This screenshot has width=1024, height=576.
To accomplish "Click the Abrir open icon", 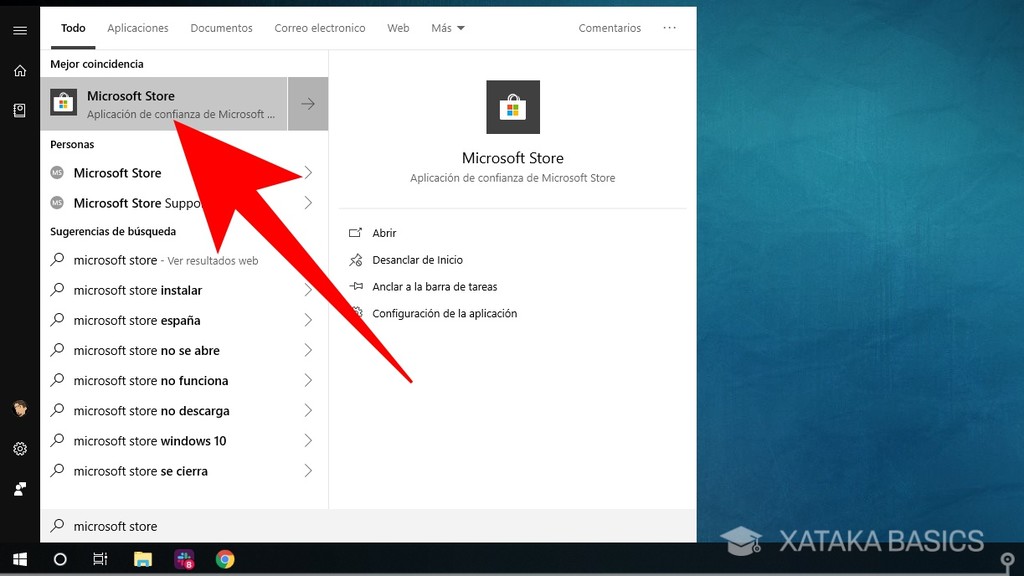I will click(355, 232).
